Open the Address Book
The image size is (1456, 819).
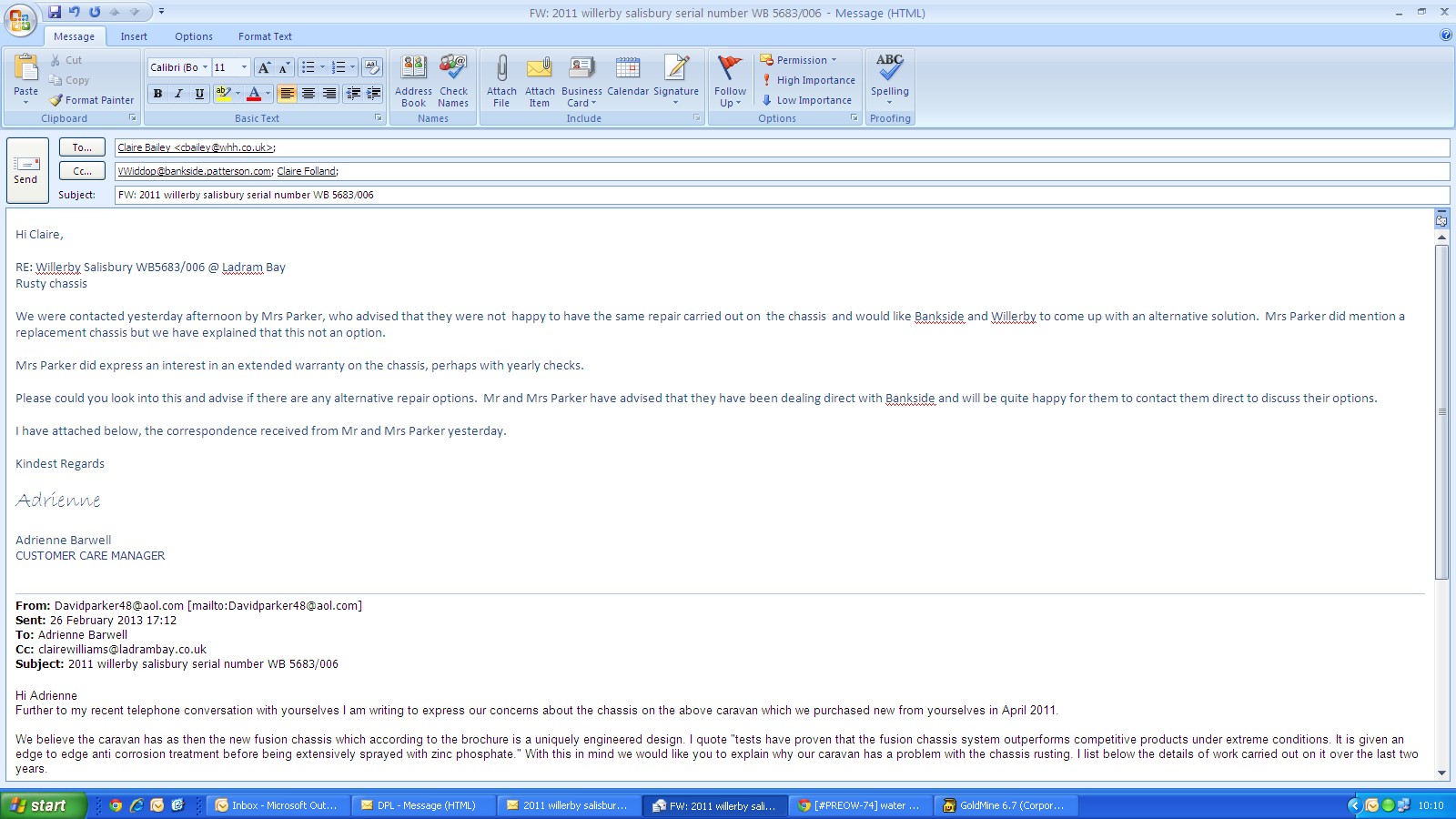click(x=414, y=81)
